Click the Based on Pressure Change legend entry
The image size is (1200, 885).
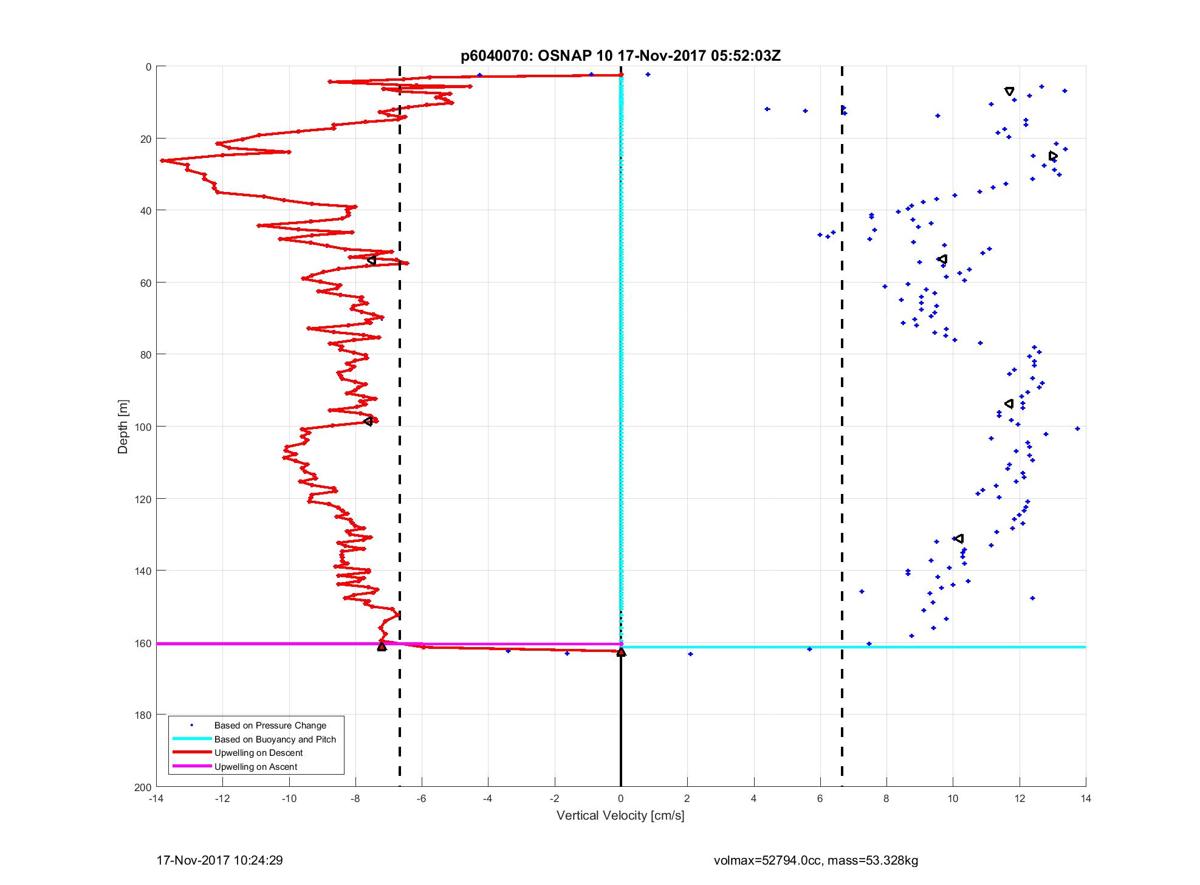click(270, 725)
